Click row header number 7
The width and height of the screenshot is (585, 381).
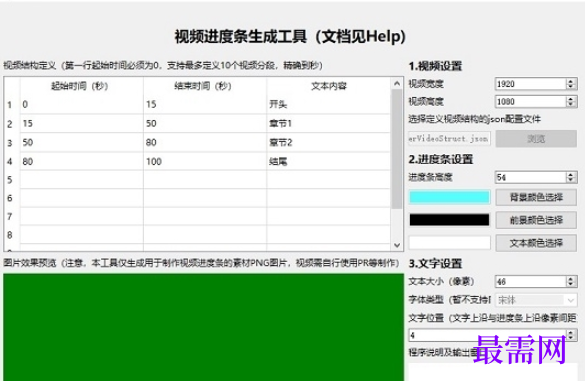[x=10, y=216]
